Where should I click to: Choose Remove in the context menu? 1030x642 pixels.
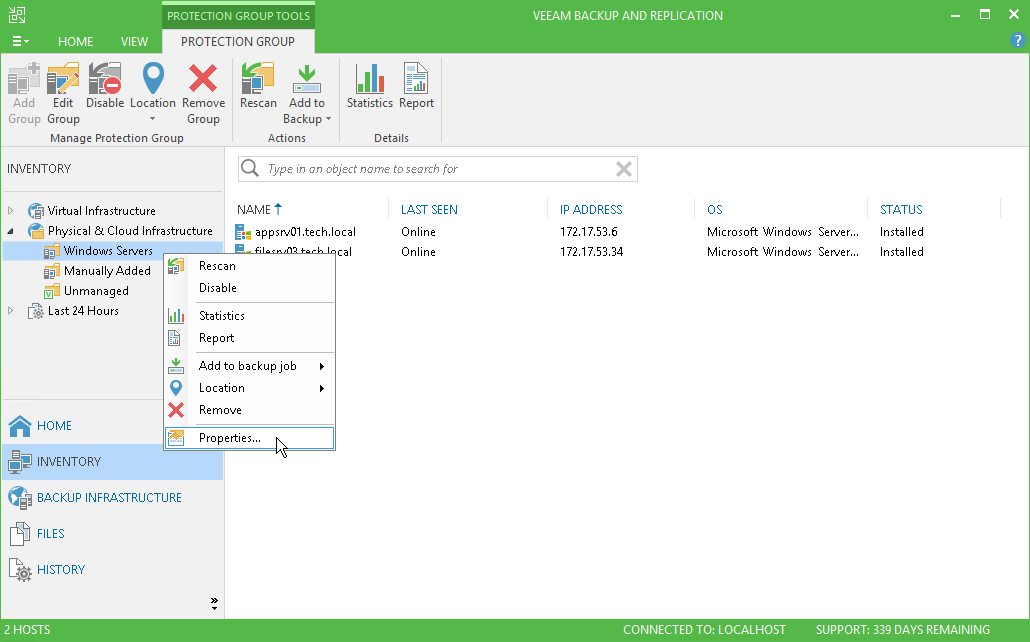[x=250, y=410]
